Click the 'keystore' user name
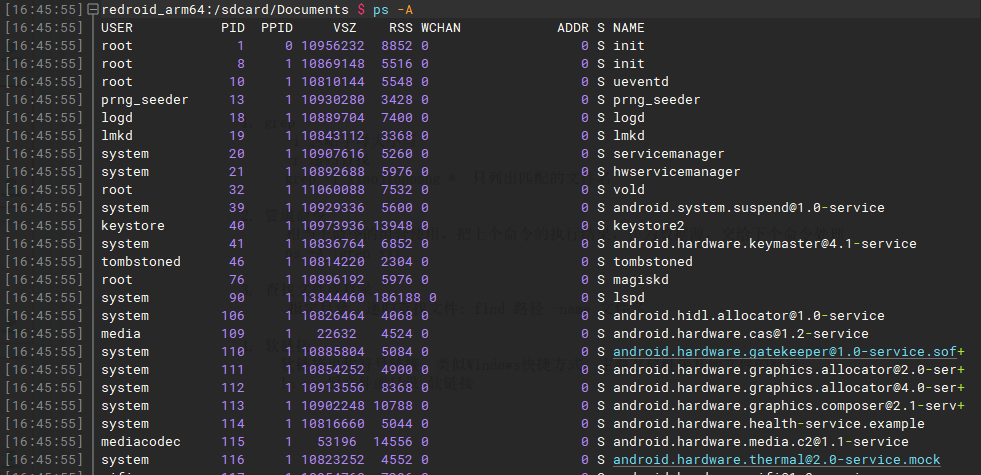The image size is (981, 475). [133, 226]
